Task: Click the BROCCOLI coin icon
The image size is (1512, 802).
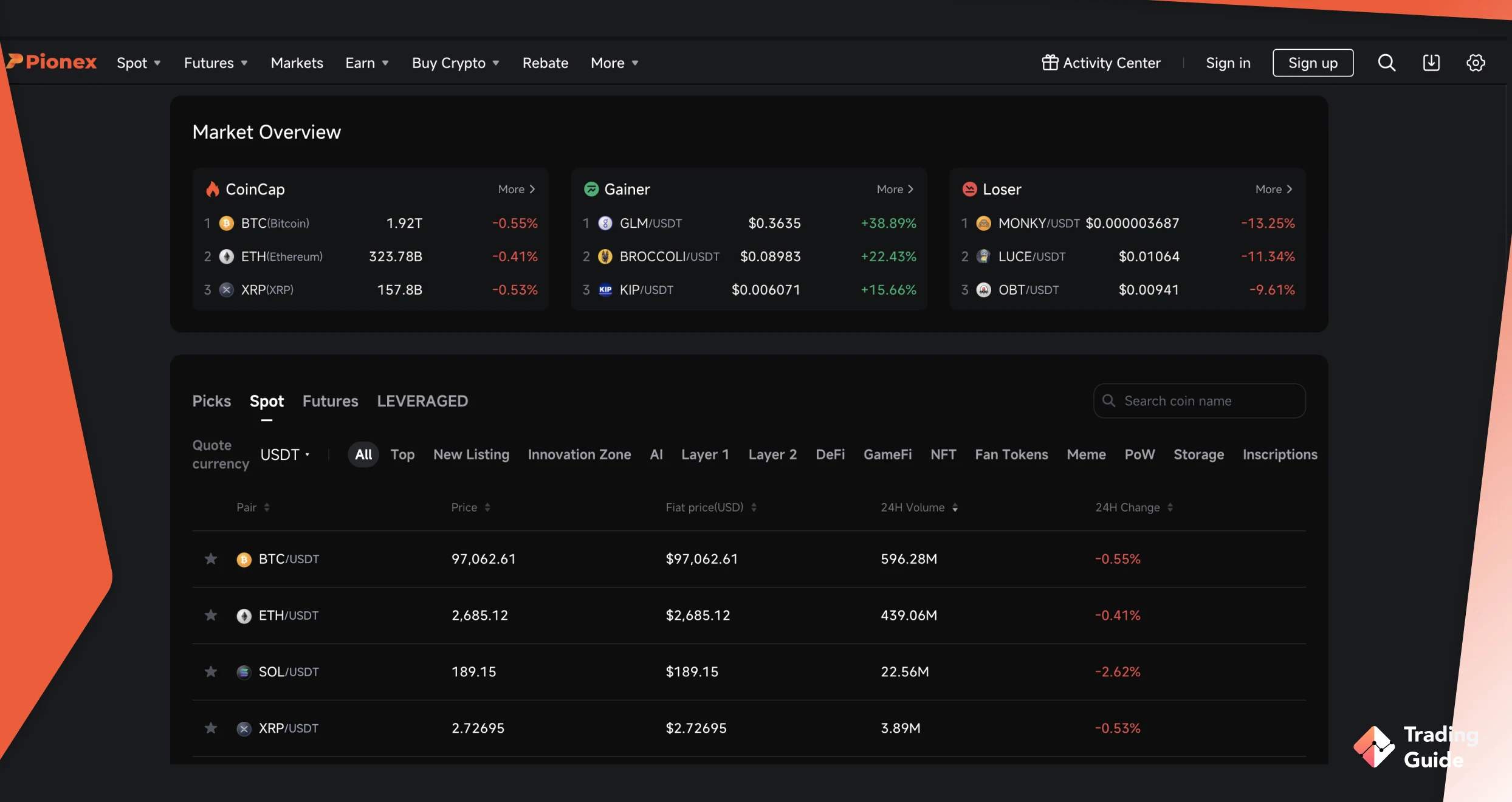Action: click(605, 256)
